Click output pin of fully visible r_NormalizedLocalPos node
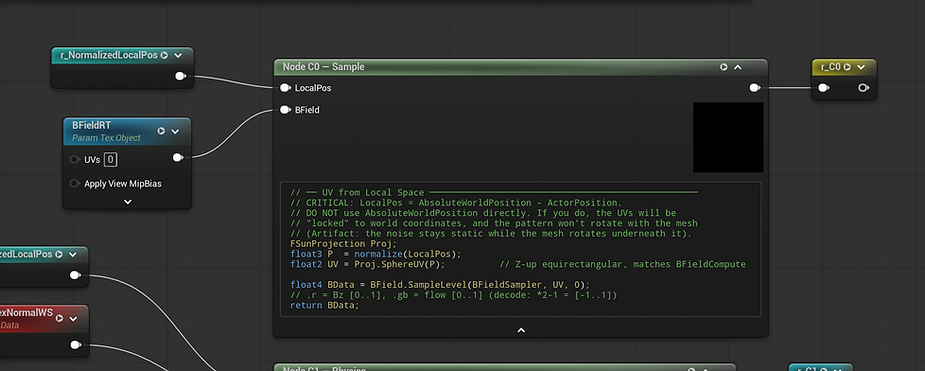The image size is (925, 371). point(181,76)
